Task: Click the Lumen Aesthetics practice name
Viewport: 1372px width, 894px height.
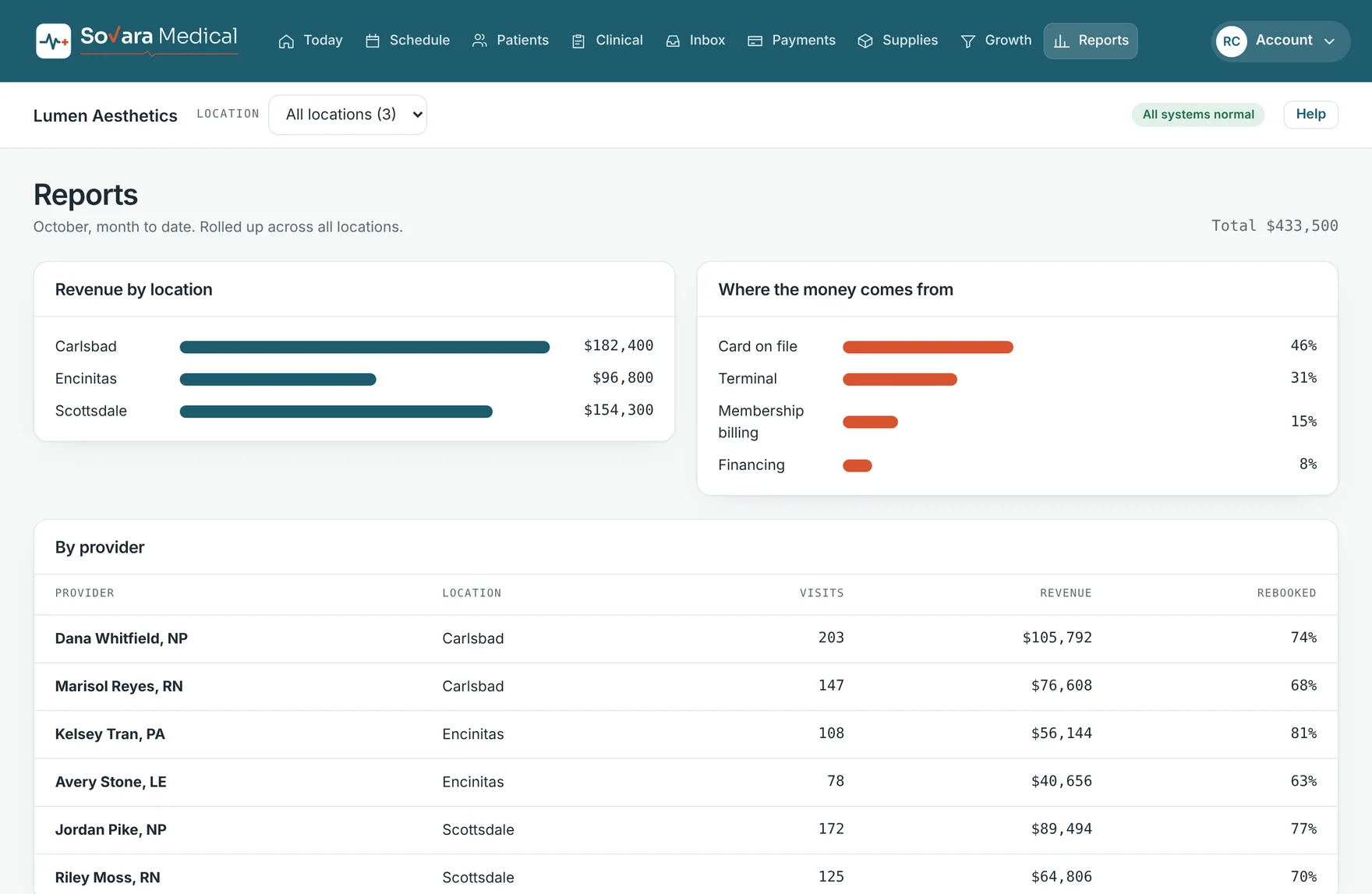Action: tap(105, 115)
